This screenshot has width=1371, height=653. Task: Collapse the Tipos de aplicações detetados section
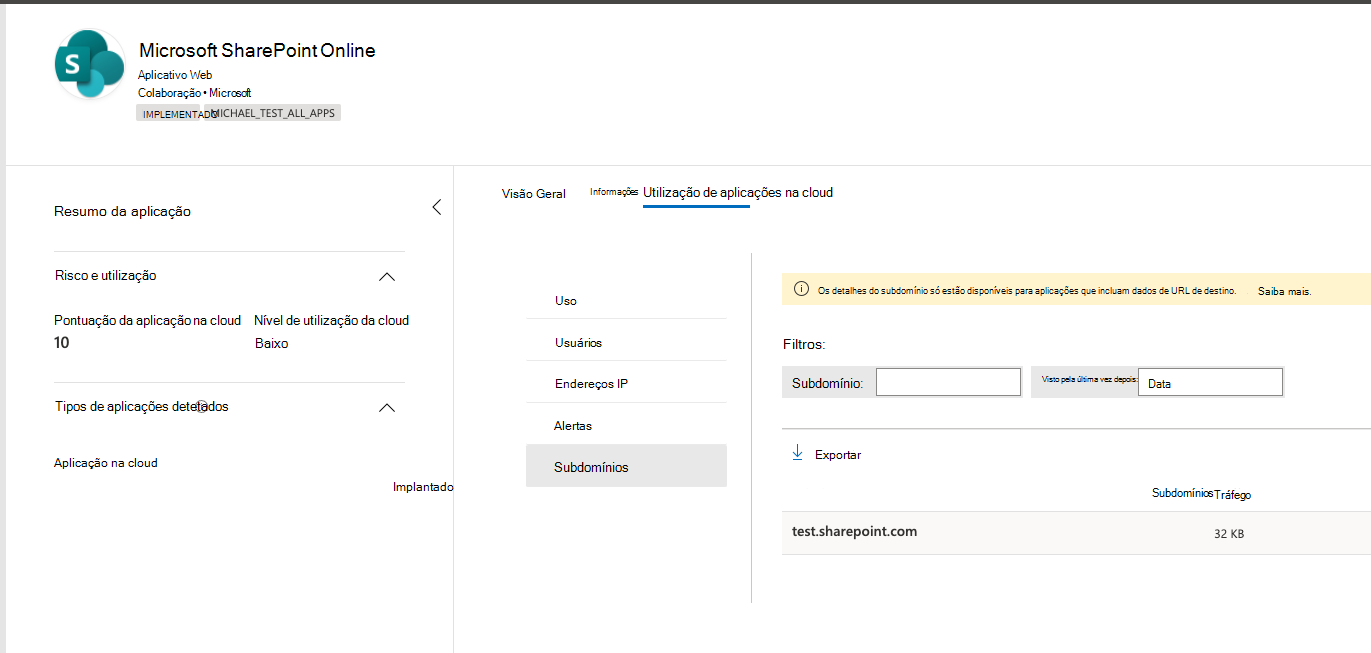[387, 408]
